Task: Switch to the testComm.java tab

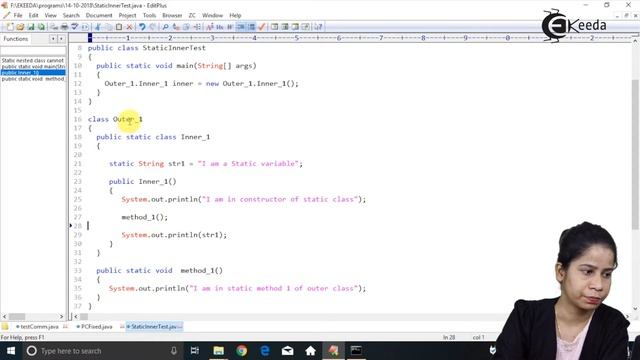Action: click(x=39, y=327)
